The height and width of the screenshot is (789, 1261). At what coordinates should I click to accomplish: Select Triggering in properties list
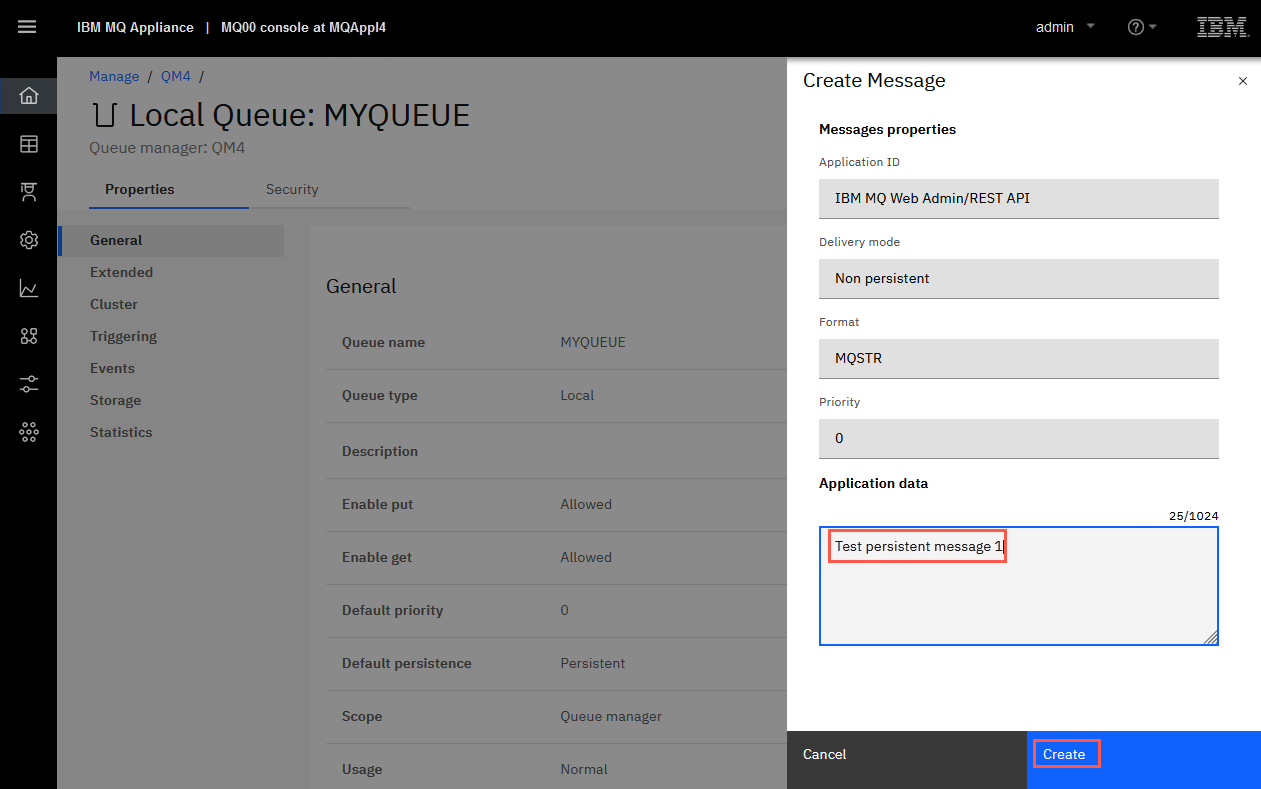pos(171,336)
